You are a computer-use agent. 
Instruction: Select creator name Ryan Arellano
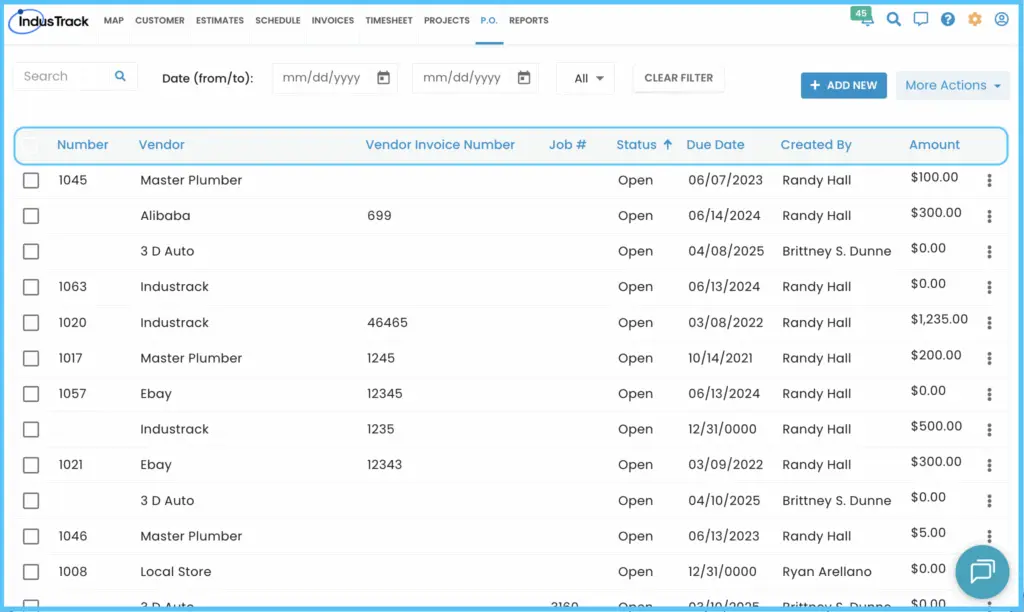(827, 572)
